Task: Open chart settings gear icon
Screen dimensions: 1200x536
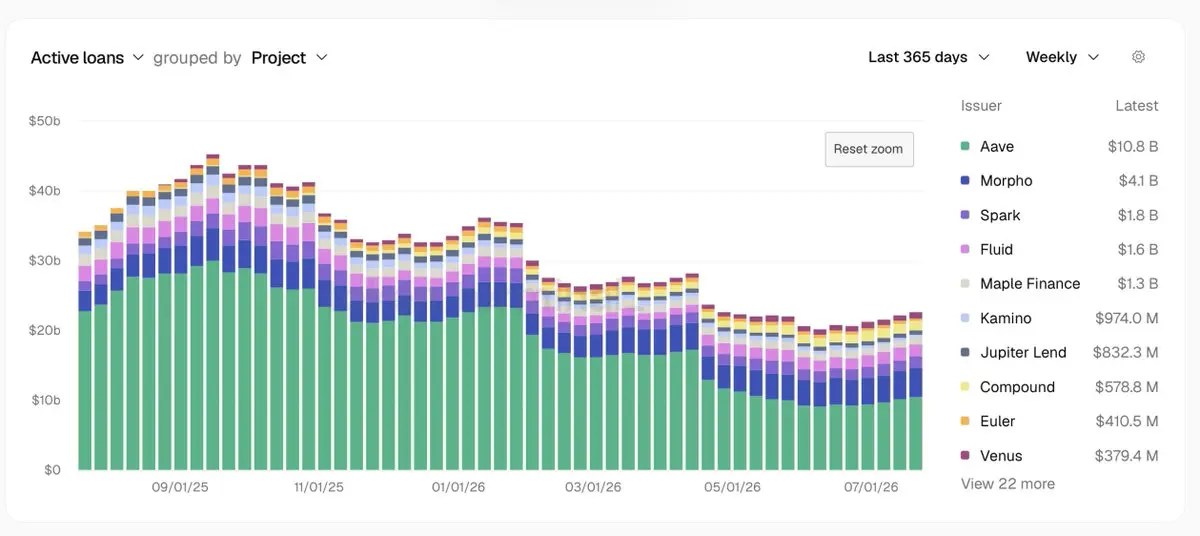Action: (1138, 57)
